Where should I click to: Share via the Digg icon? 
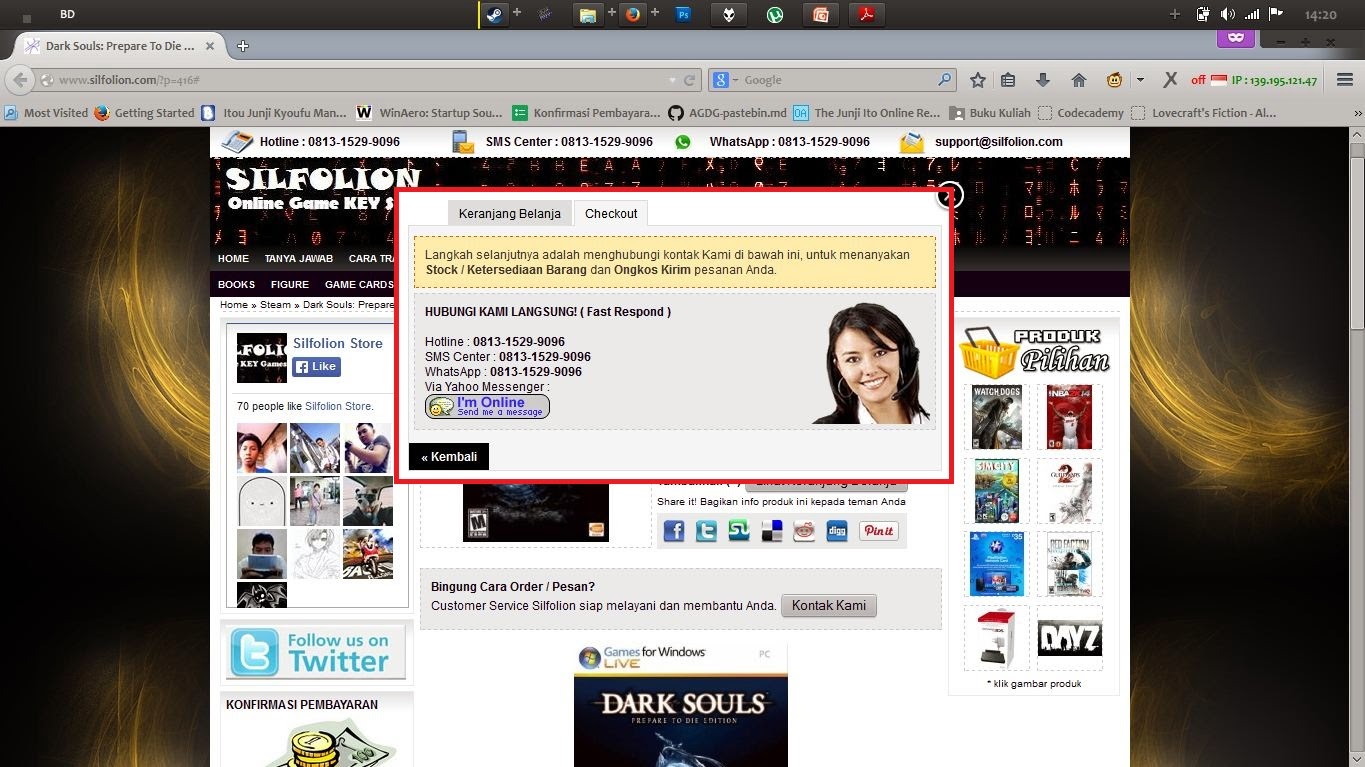(836, 531)
